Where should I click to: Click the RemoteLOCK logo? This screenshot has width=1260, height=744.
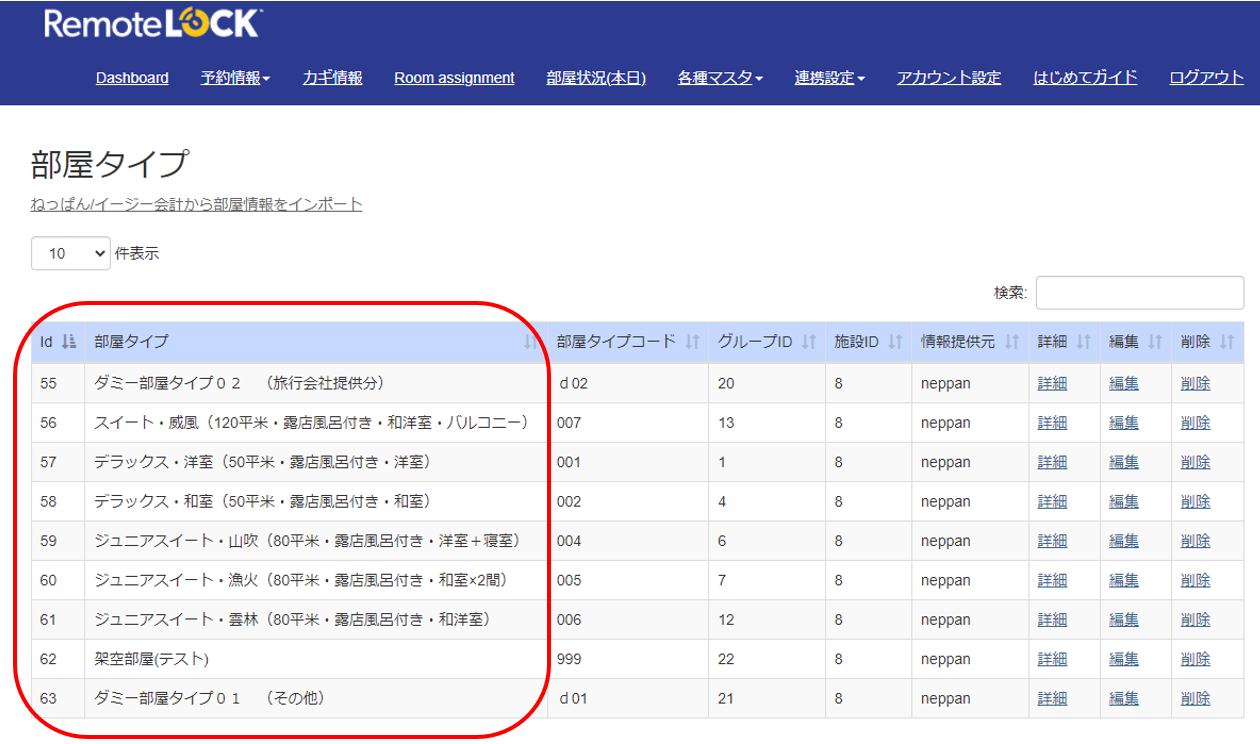click(153, 24)
